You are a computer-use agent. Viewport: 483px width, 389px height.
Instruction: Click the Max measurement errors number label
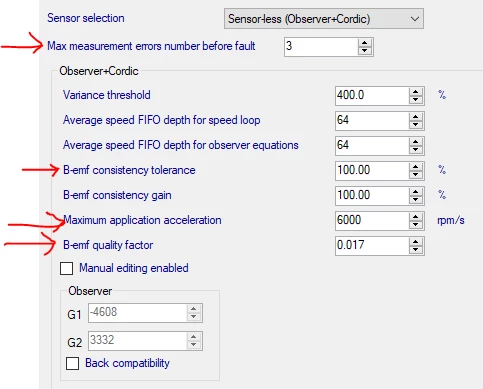click(151, 46)
